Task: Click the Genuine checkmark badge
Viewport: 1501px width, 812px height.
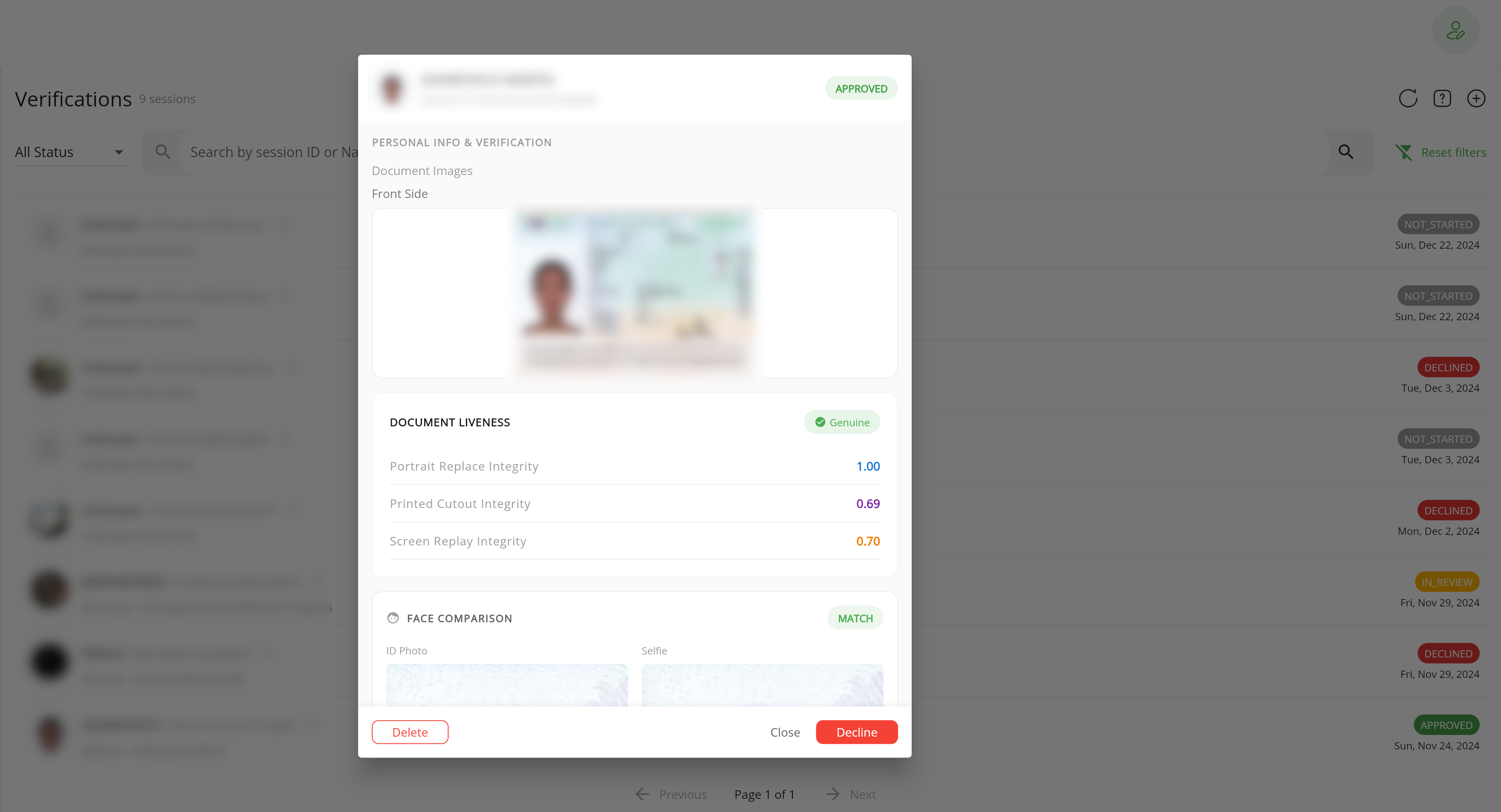Action: pyautogui.click(x=842, y=422)
